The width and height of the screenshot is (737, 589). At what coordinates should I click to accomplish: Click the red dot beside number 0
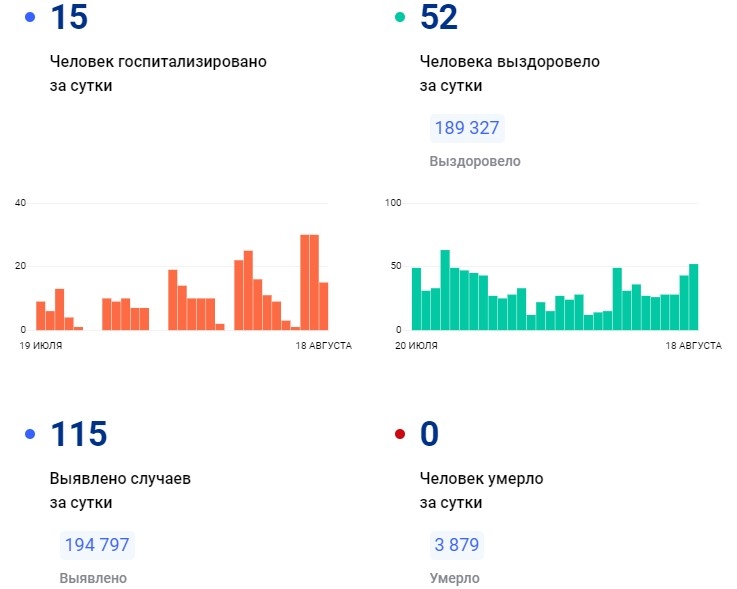[400, 434]
